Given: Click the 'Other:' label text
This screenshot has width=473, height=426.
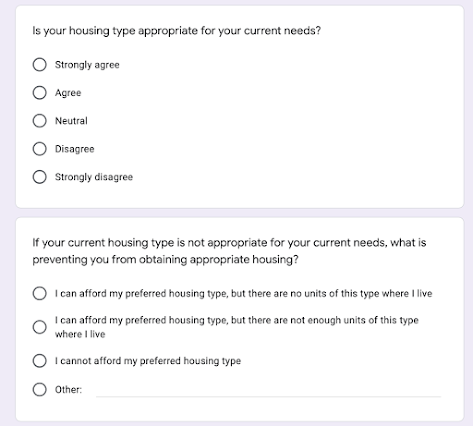Looking at the screenshot, I should [68, 390].
